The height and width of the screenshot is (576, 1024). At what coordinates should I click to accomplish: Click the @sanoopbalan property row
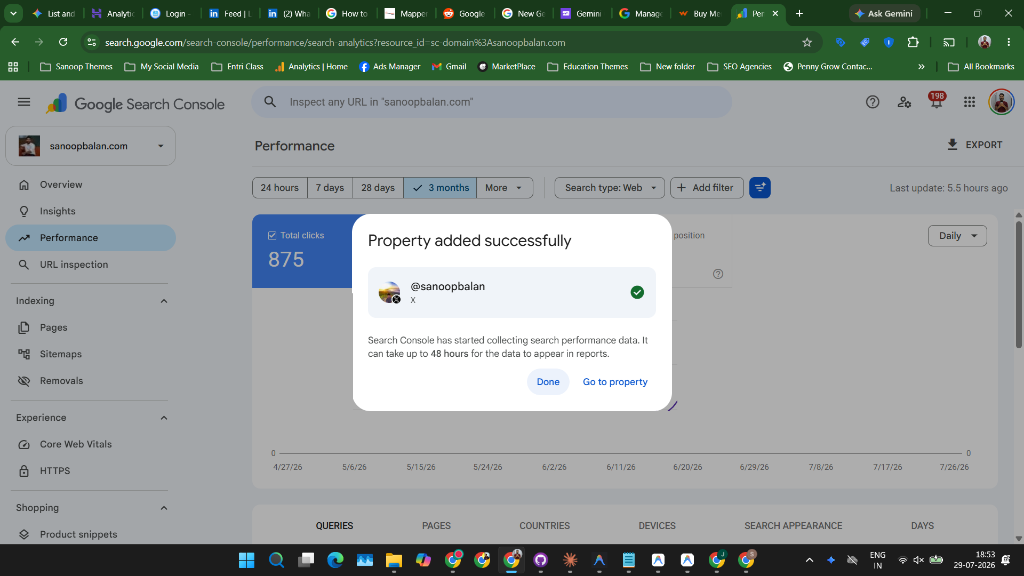[x=511, y=293]
